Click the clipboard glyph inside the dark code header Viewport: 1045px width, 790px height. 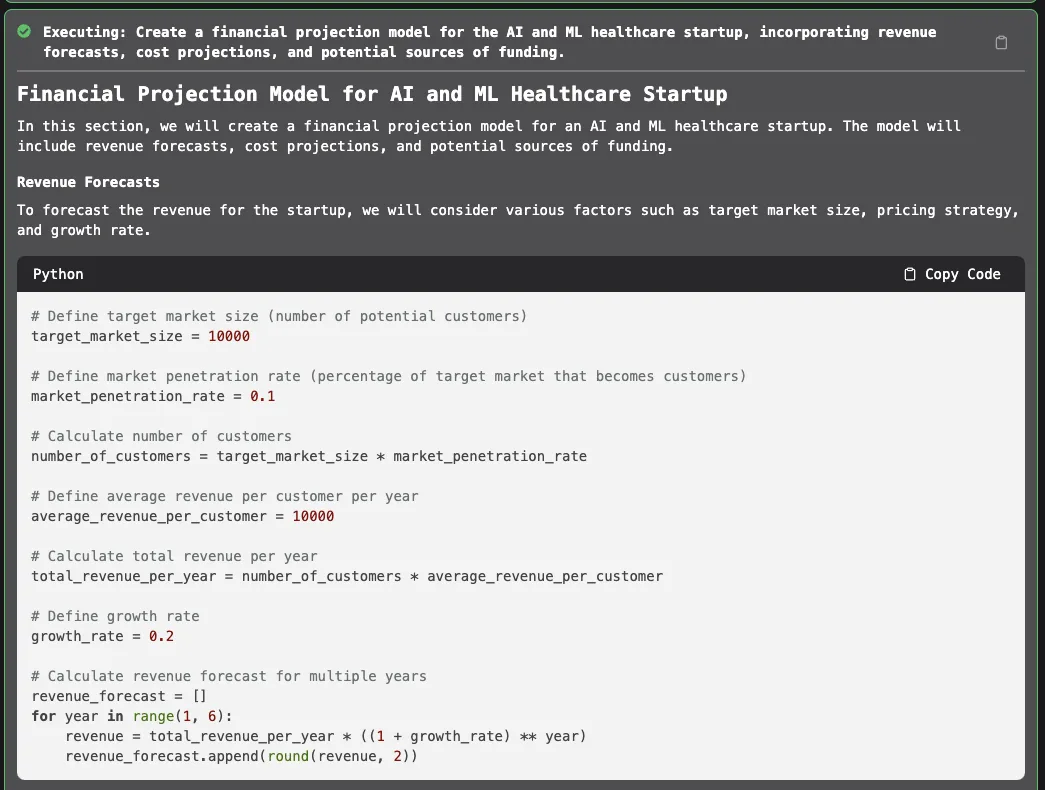tap(910, 273)
